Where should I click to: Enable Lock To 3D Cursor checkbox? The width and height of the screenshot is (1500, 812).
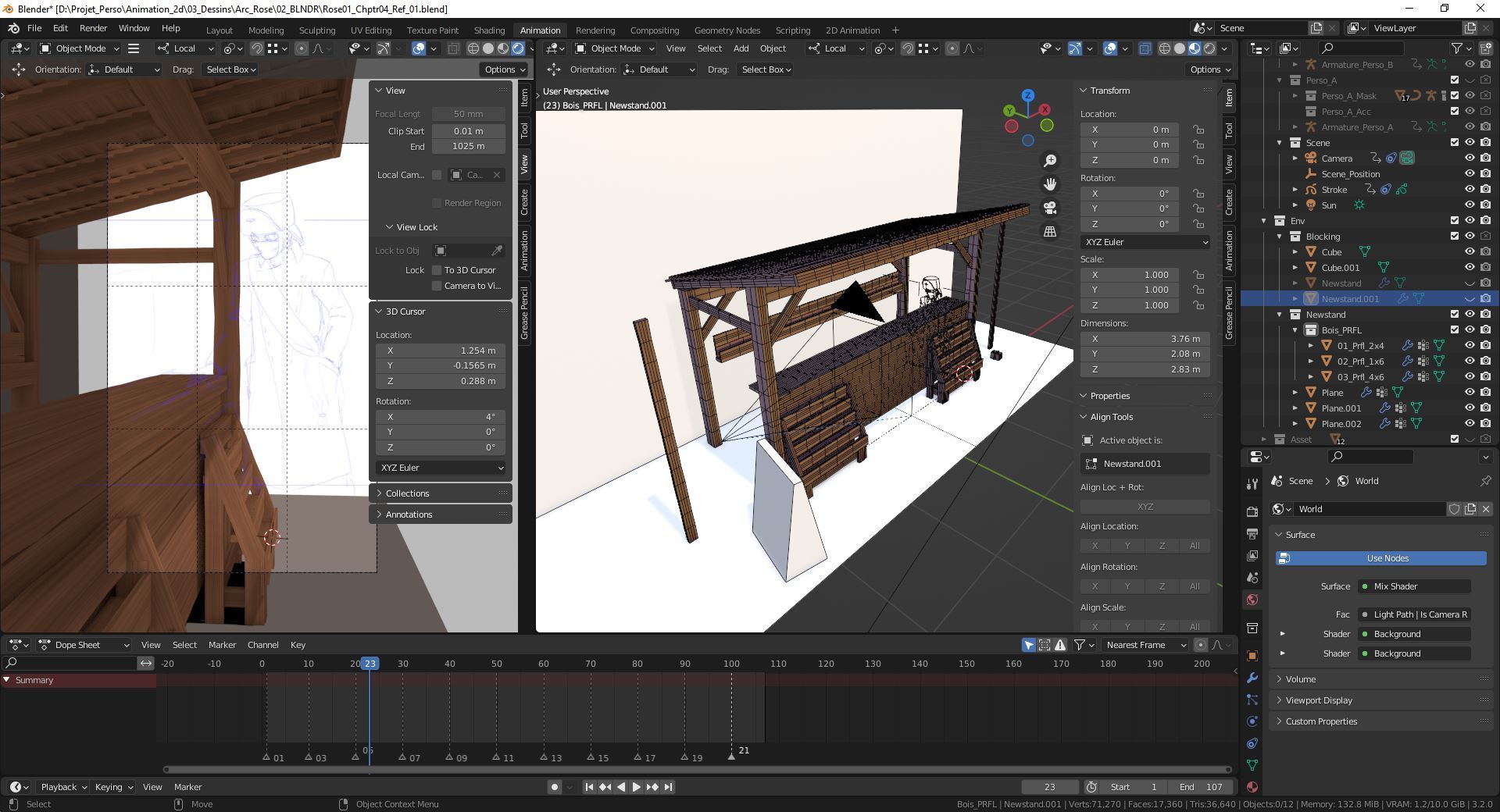coord(437,270)
